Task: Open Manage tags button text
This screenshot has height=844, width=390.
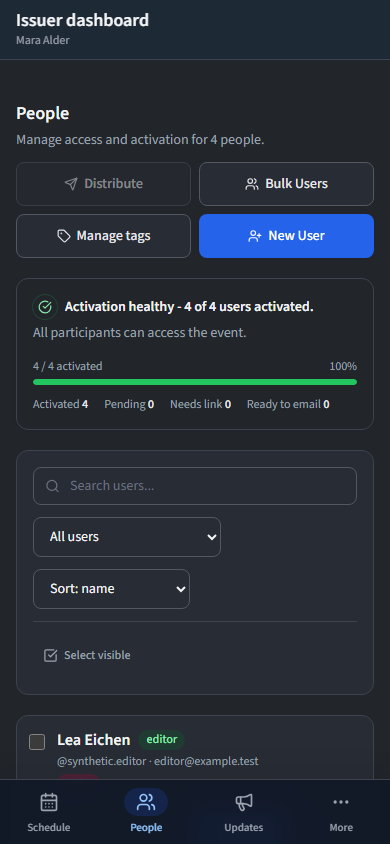Action: pyautogui.click(x=114, y=236)
